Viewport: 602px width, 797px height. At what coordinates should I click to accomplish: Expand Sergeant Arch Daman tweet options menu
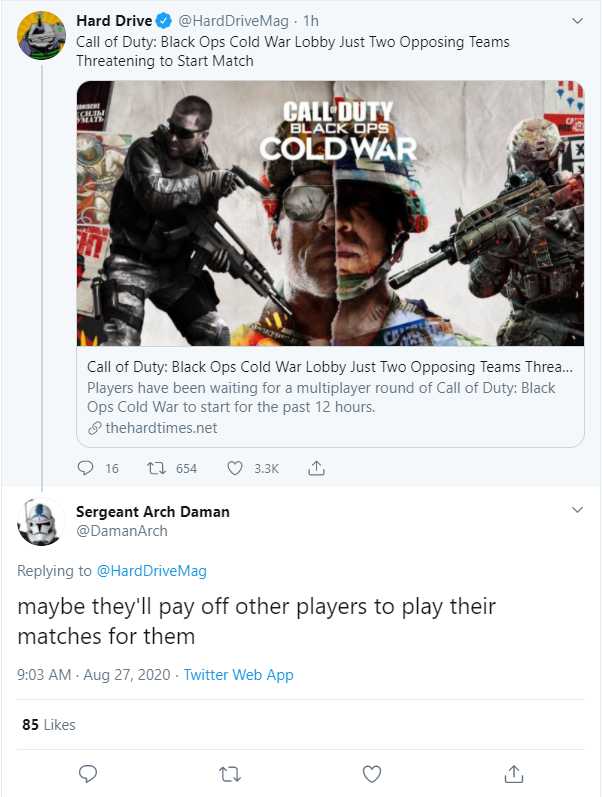coord(577,511)
